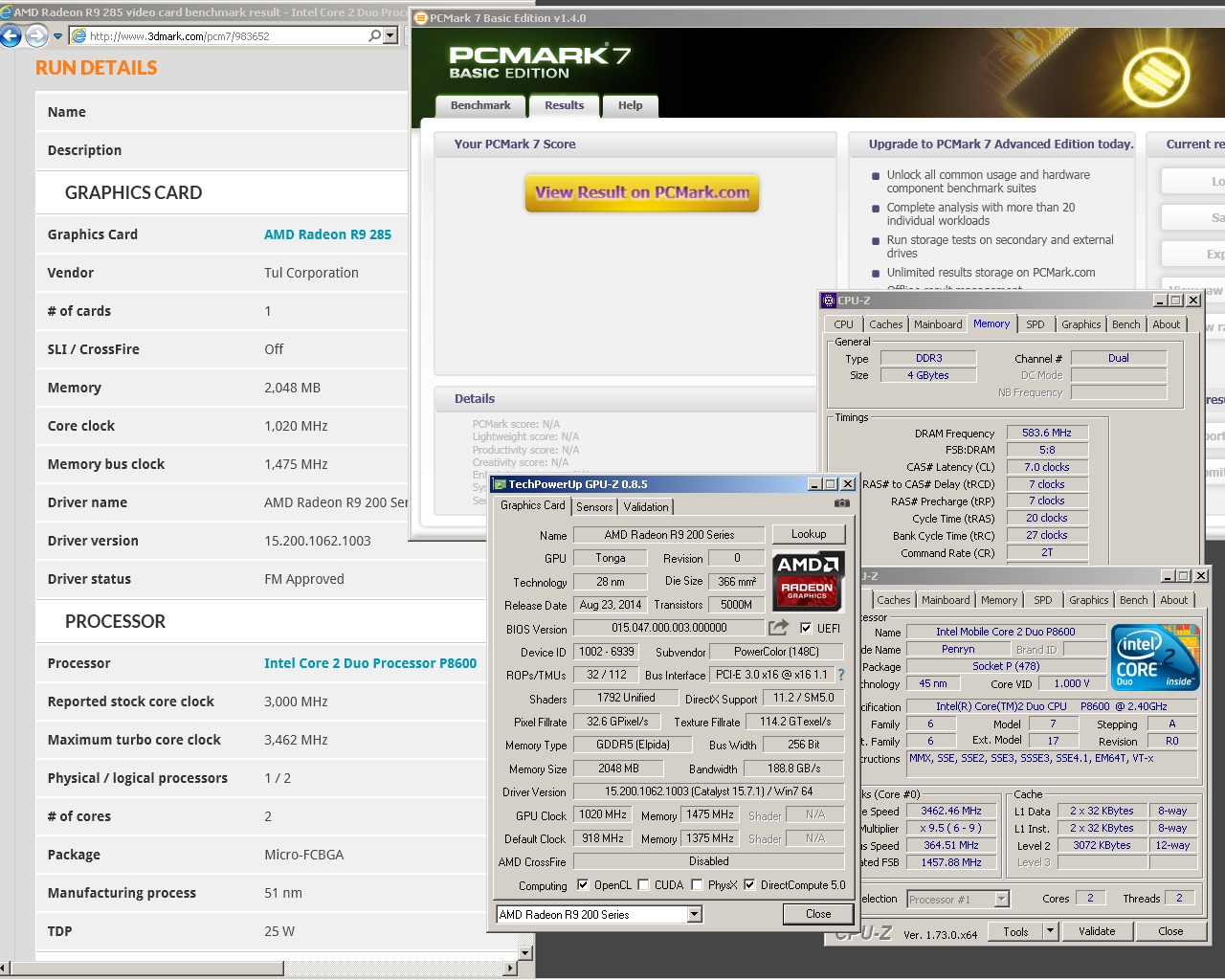The image size is (1225, 980).
Task: Open the AMD Radeon R9 200 Series GPU dropdown
Action: (x=695, y=915)
